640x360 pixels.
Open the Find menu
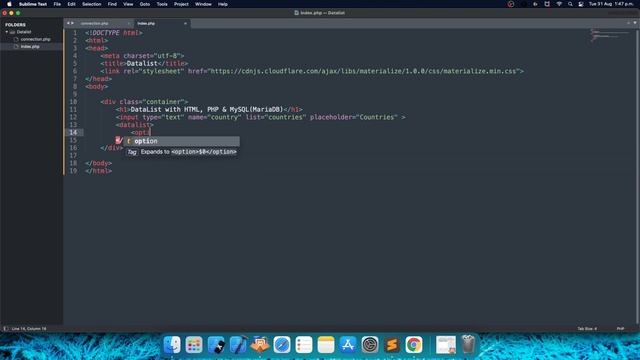click(x=112, y=4)
